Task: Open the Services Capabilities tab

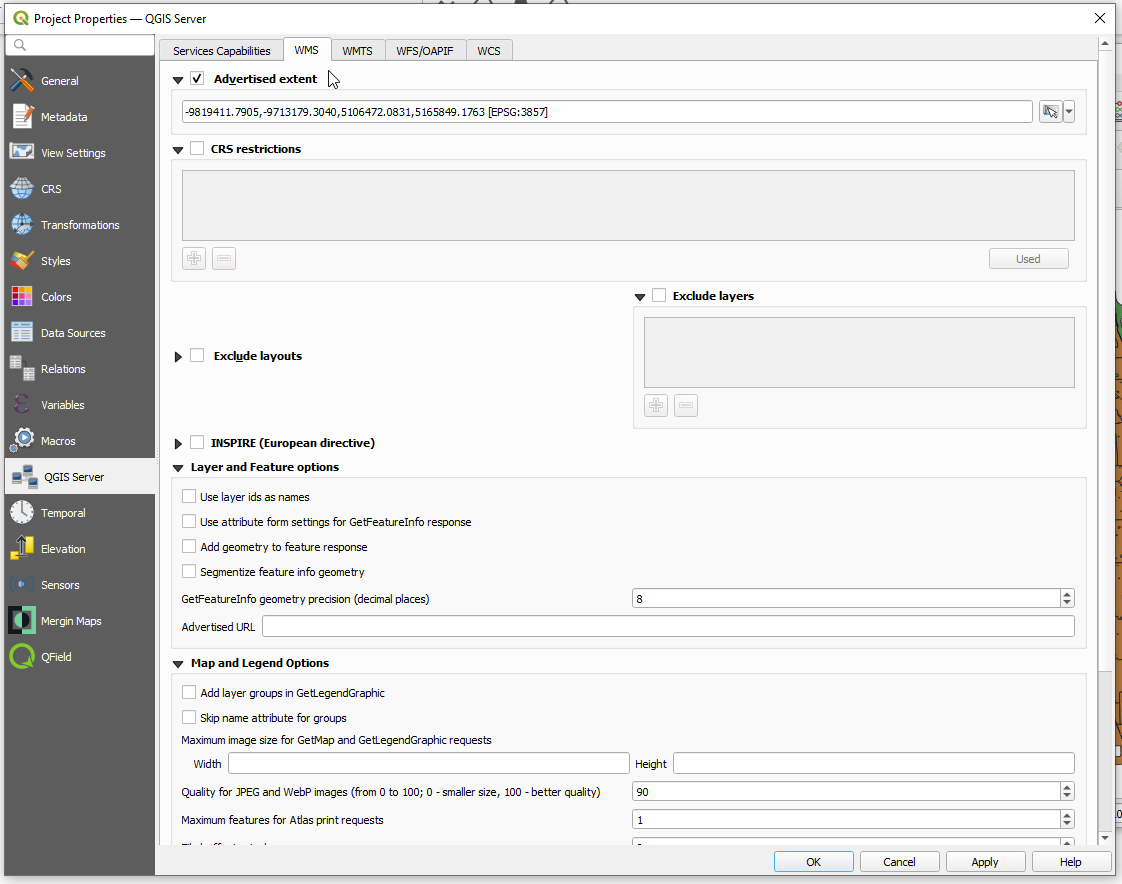Action: 221,51
